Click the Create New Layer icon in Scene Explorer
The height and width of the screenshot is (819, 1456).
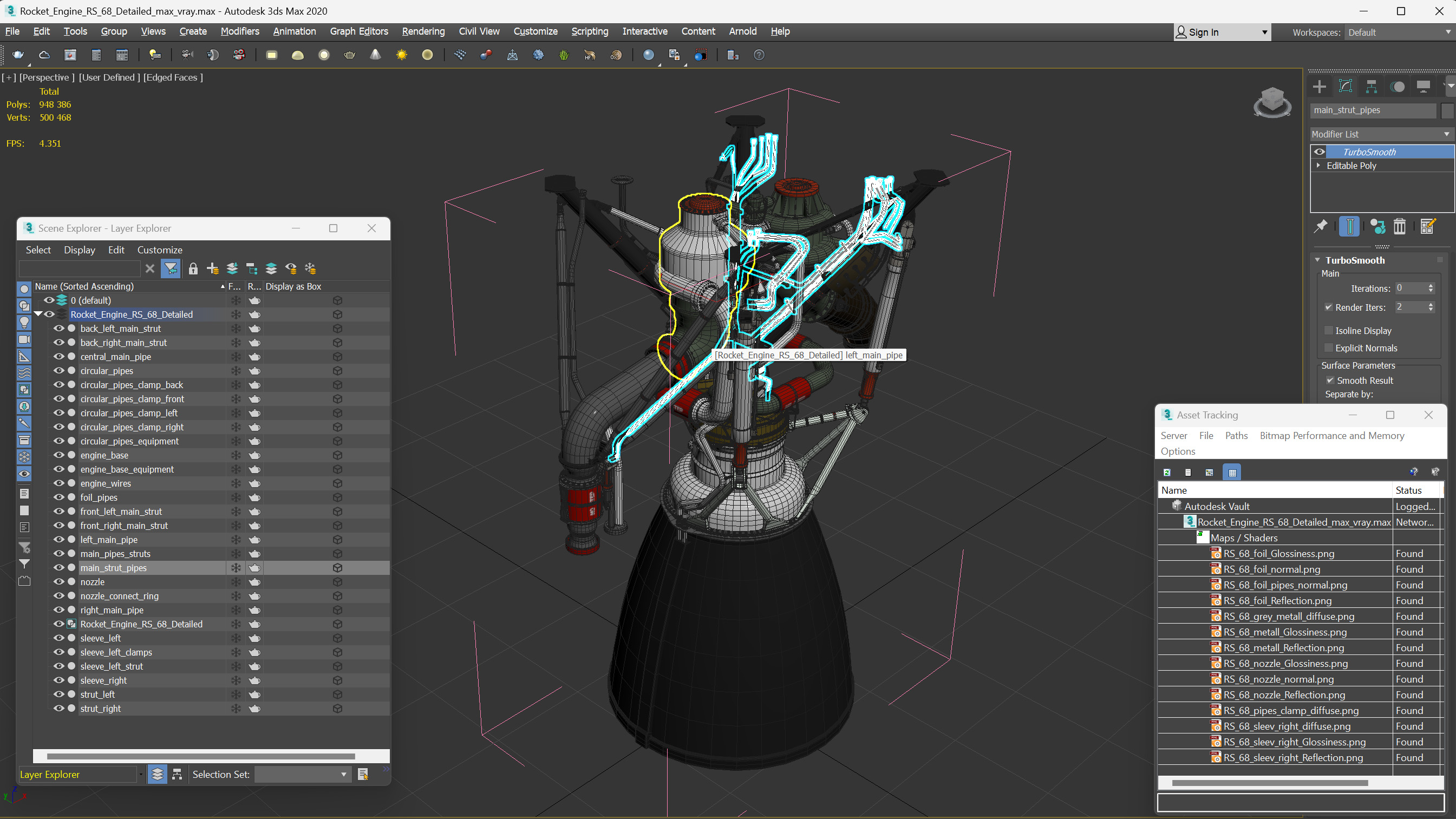pyautogui.click(x=212, y=268)
